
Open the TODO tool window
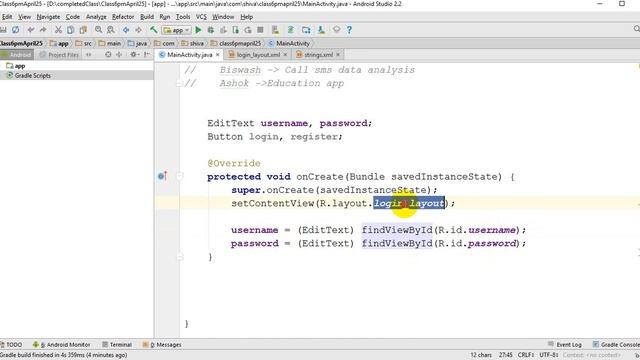coord(12,345)
